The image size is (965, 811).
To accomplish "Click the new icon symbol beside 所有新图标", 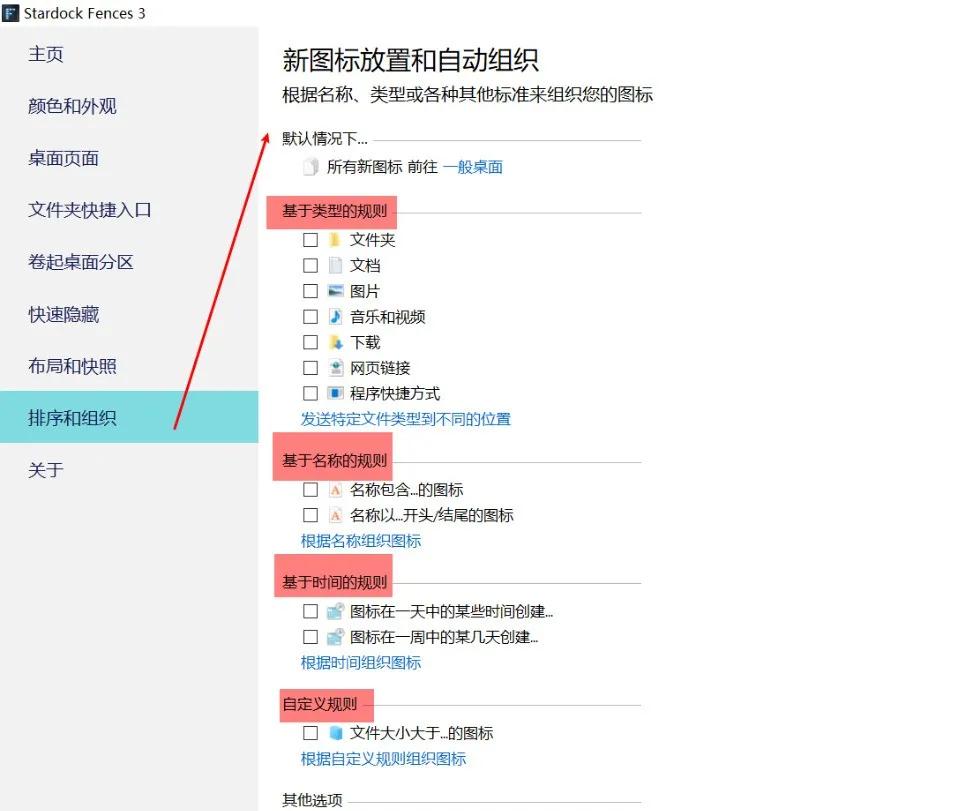I will (311, 167).
